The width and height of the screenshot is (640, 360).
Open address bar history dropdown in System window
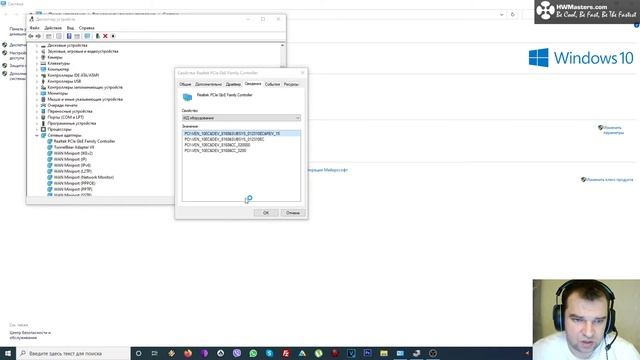pyautogui.click(x=502, y=15)
